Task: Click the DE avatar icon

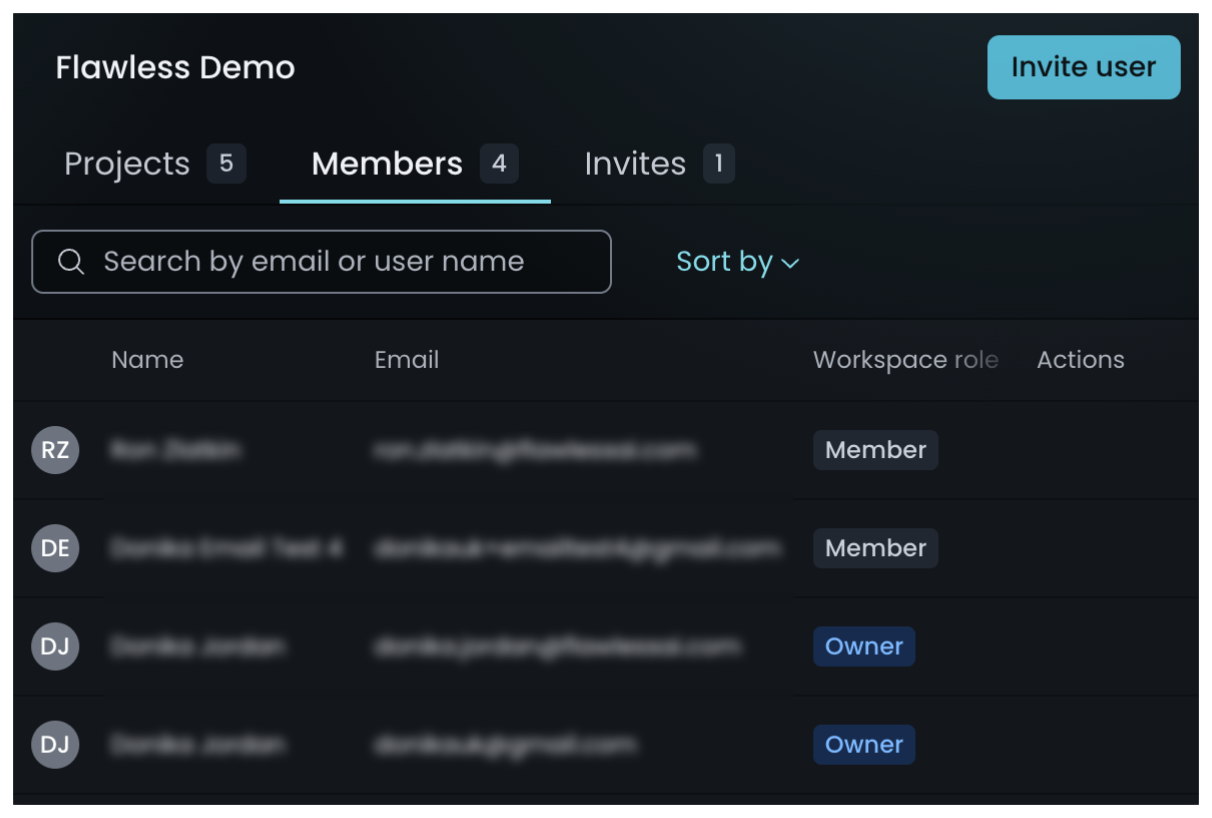Action: point(55,548)
